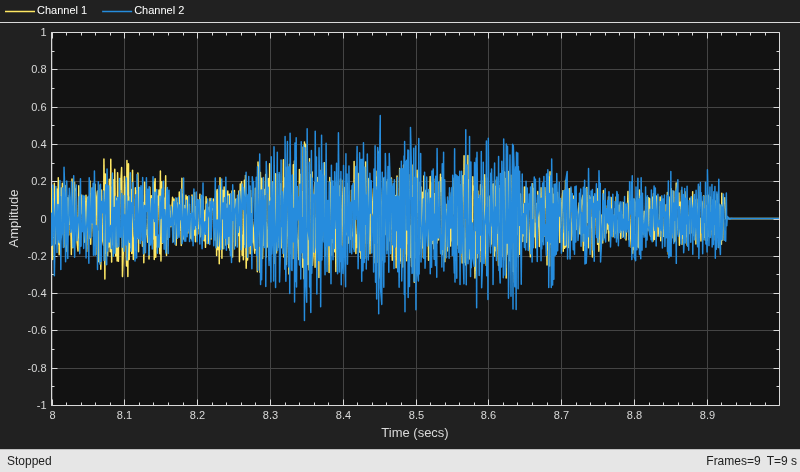Click the -1 amplitude tick at bottom
This screenshot has width=800, height=472.
[40, 405]
